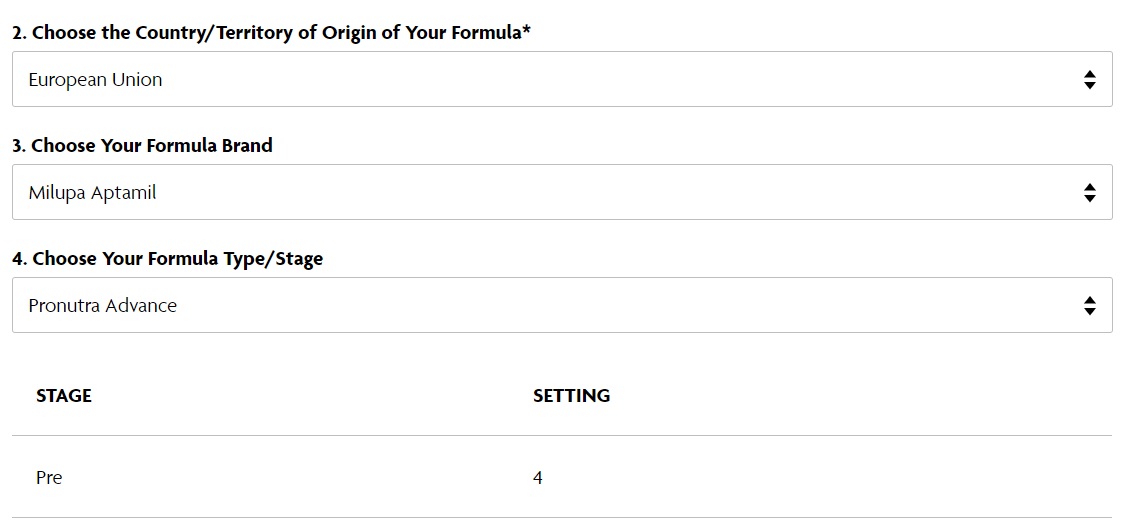Click the SETTING column header
Viewport: 1129px width, 525px height.
572,395
